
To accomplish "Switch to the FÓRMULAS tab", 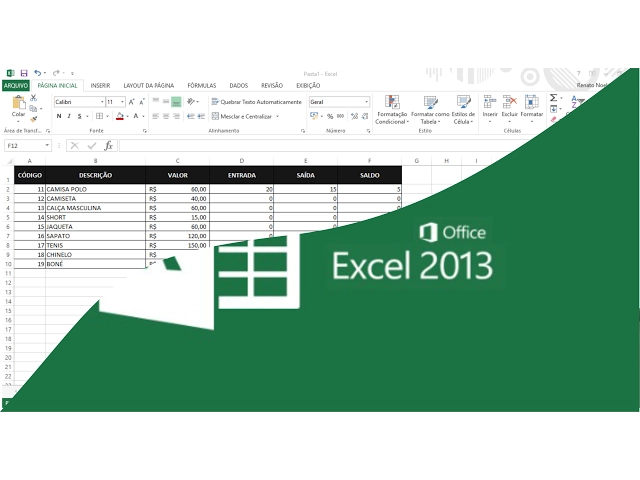I will (x=202, y=86).
